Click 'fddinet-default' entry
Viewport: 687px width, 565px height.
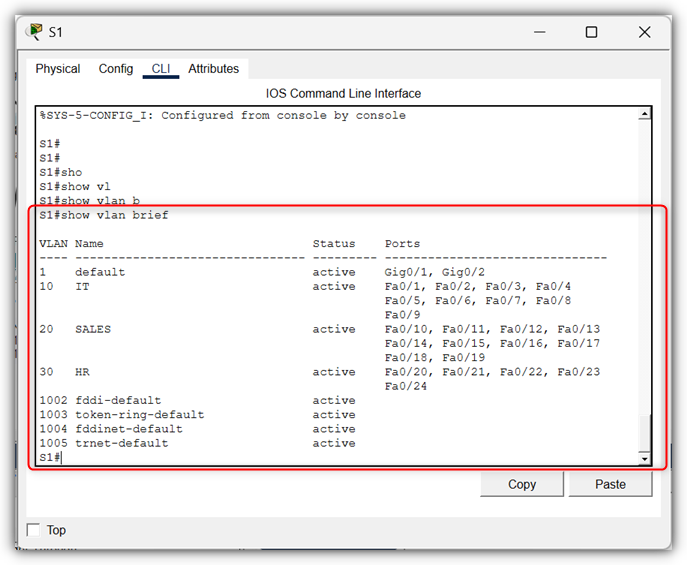point(129,429)
